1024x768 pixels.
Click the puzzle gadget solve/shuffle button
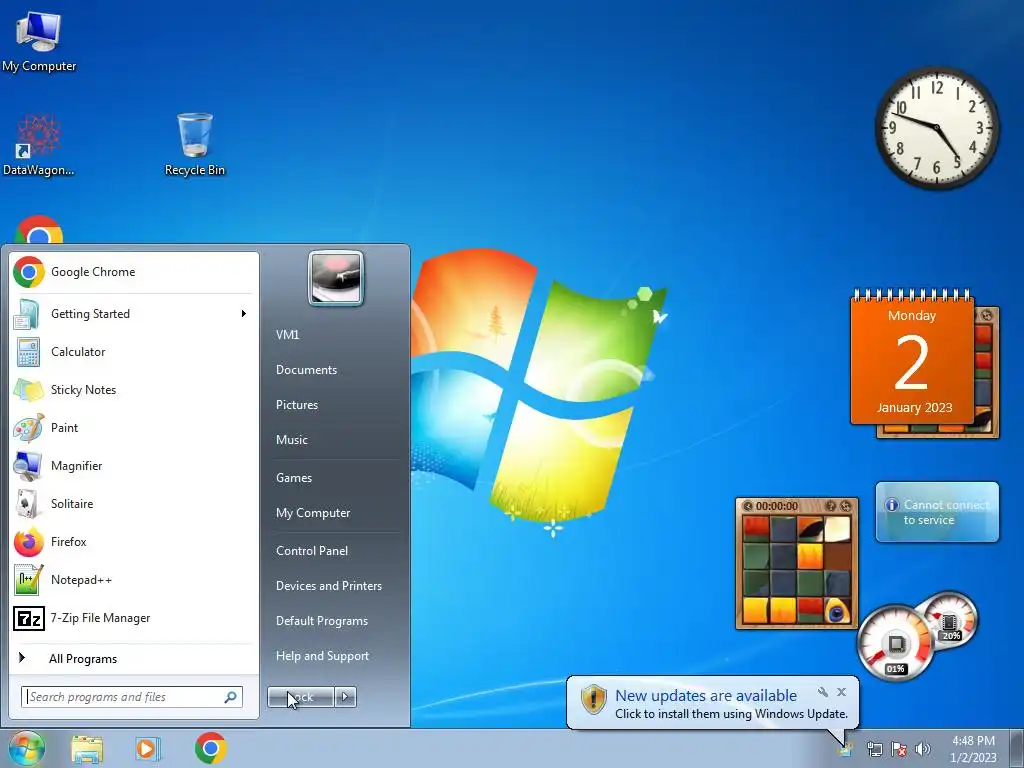[x=846, y=506]
